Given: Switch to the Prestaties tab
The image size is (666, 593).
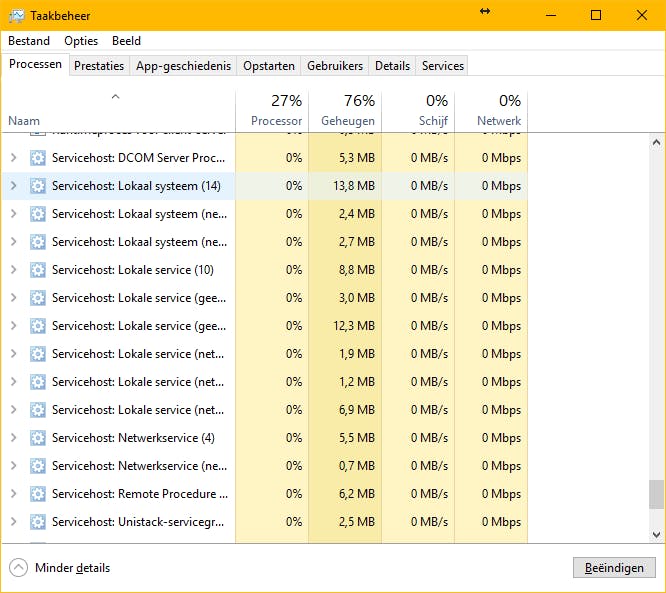Looking at the screenshot, I should pyautogui.click(x=99, y=66).
